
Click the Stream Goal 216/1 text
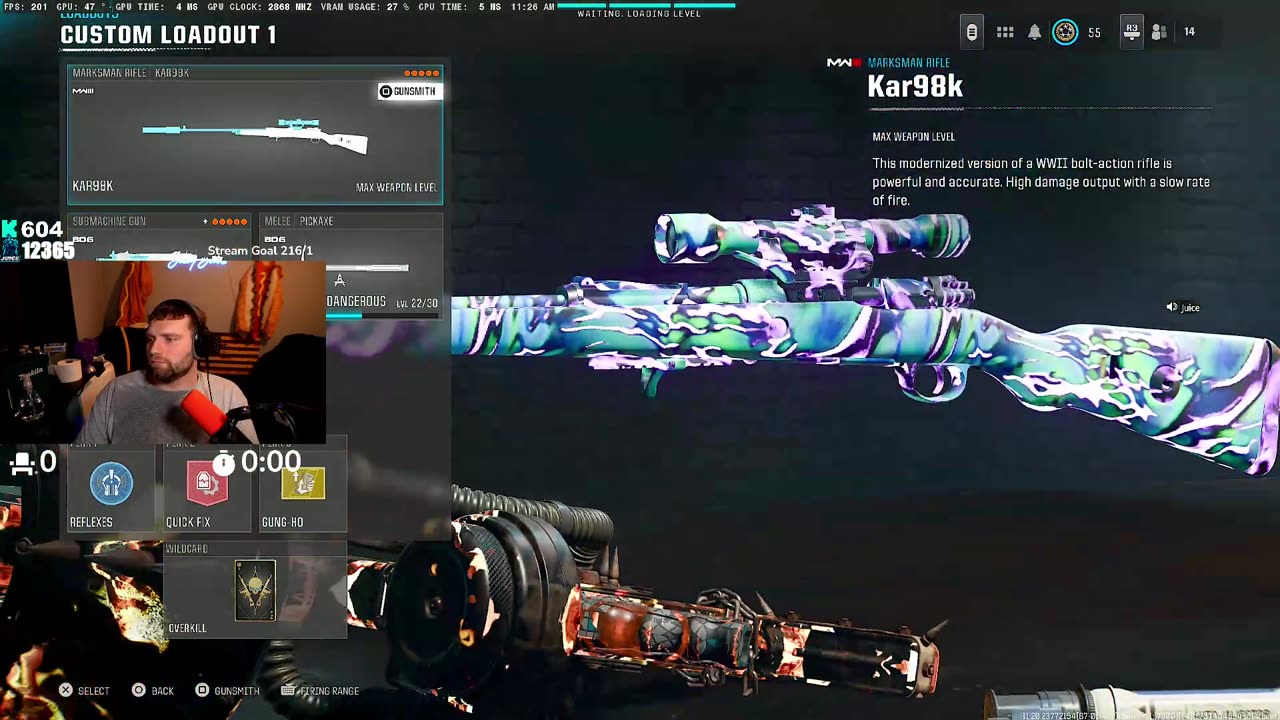pyautogui.click(x=260, y=251)
